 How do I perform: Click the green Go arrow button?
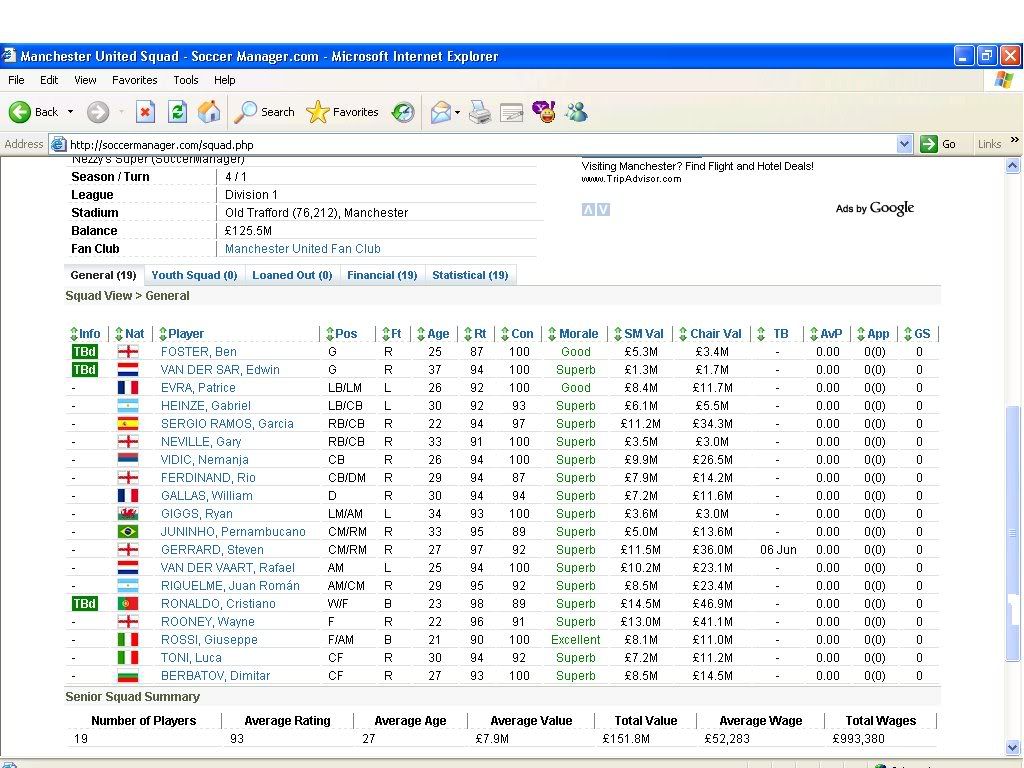929,144
